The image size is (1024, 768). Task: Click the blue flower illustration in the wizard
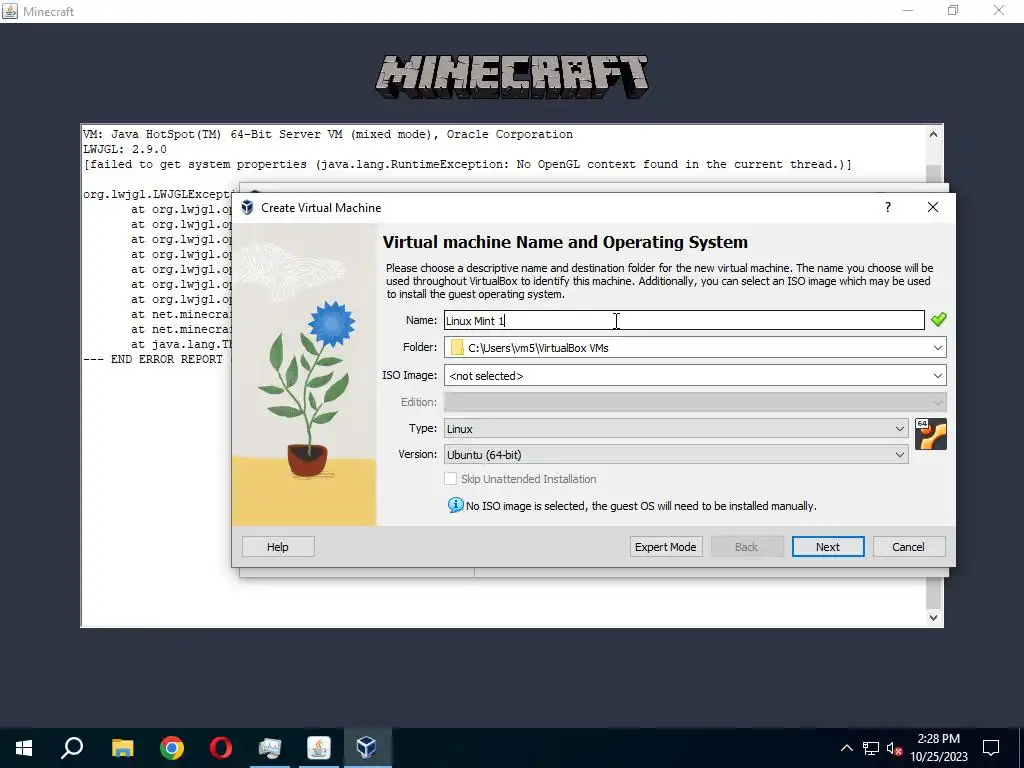click(332, 323)
